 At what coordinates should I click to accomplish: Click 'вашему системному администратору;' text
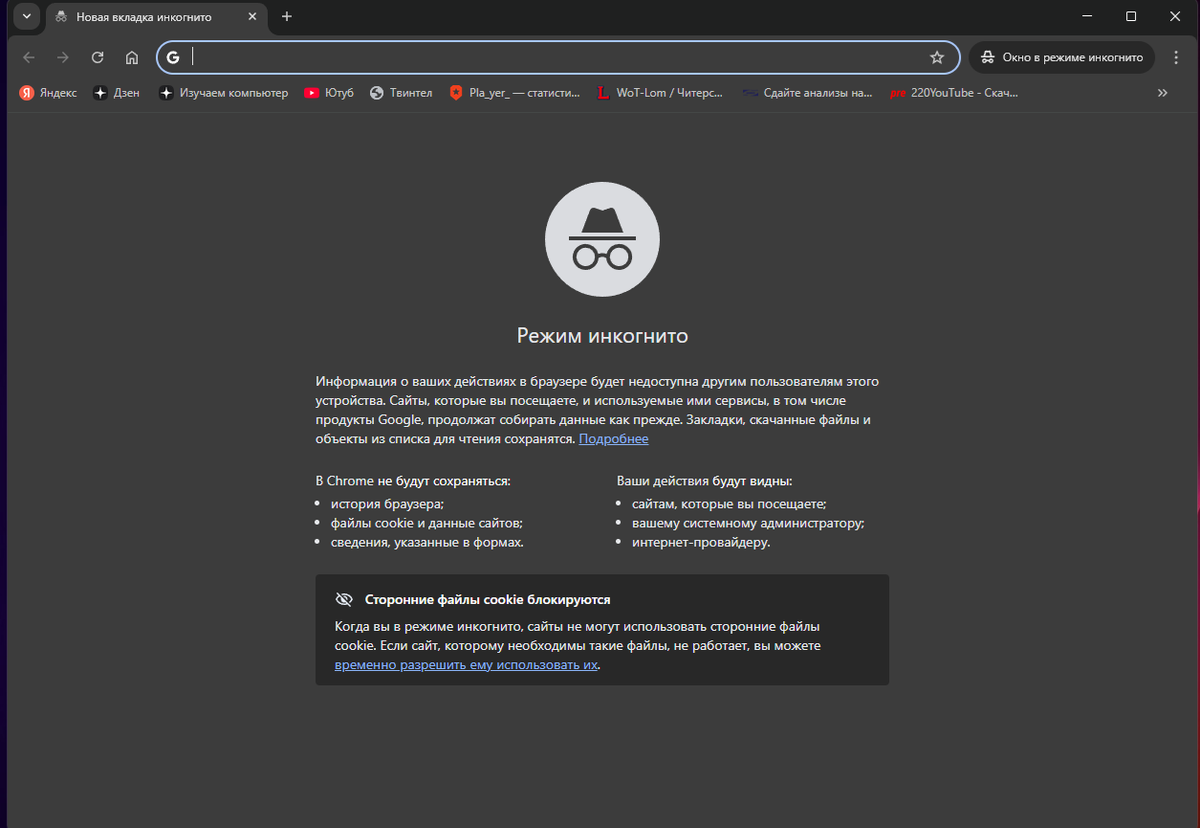tap(748, 523)
